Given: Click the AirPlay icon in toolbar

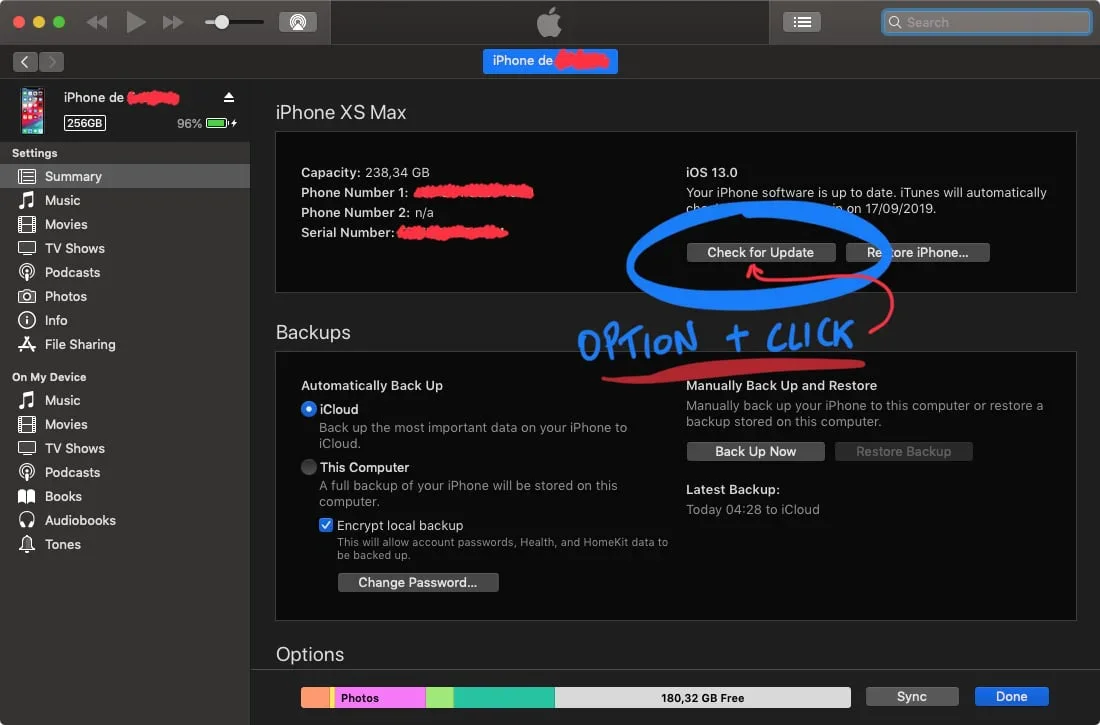Looking at the screenshot, I should pos(297,22).
